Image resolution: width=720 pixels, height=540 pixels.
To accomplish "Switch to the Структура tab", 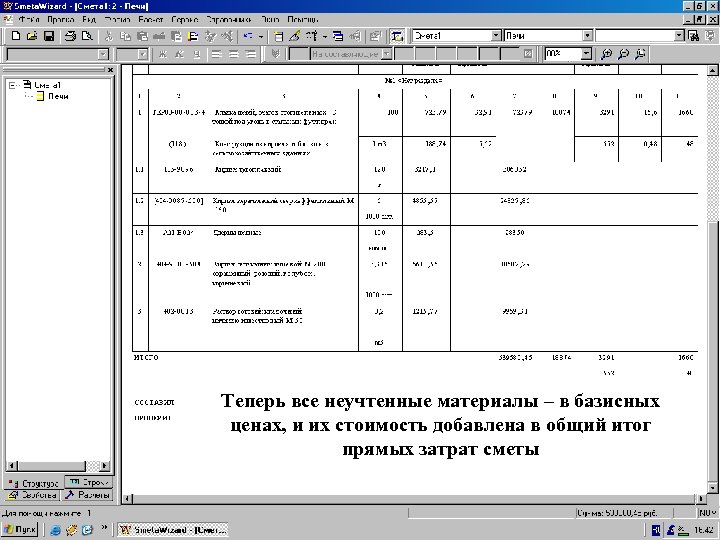I will point(34,483).
